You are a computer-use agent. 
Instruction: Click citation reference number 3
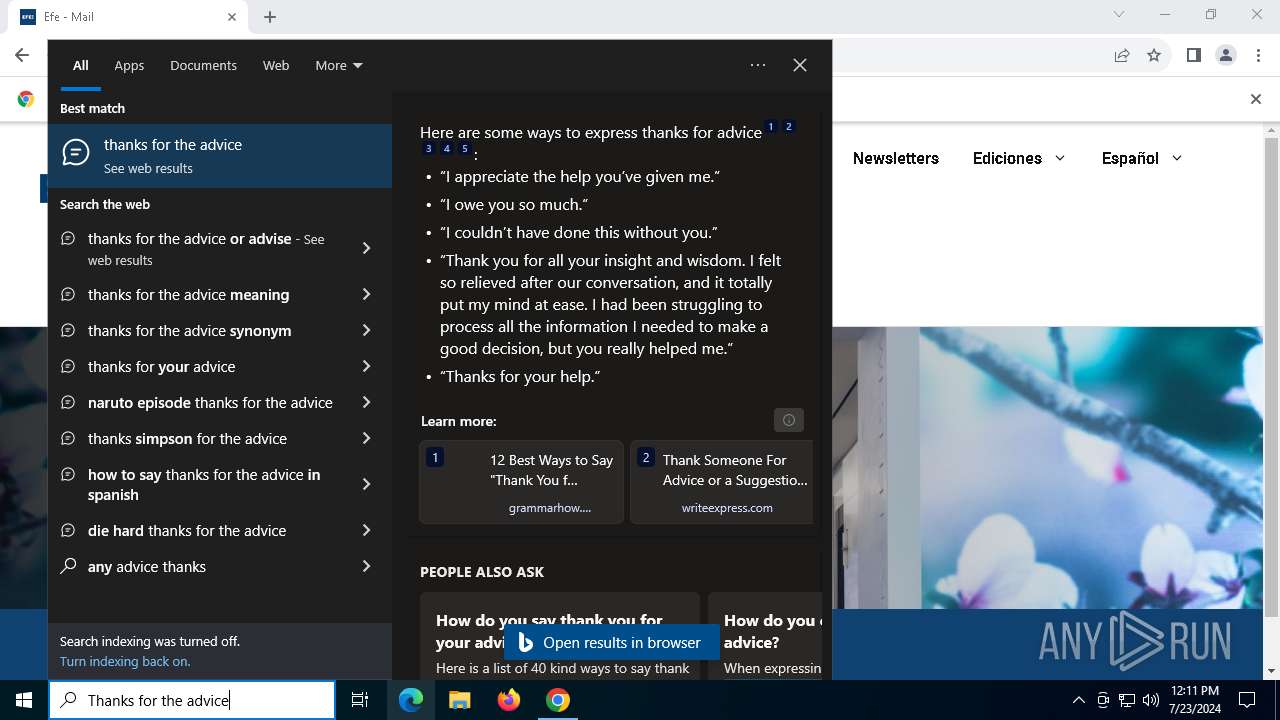(429, 149)
